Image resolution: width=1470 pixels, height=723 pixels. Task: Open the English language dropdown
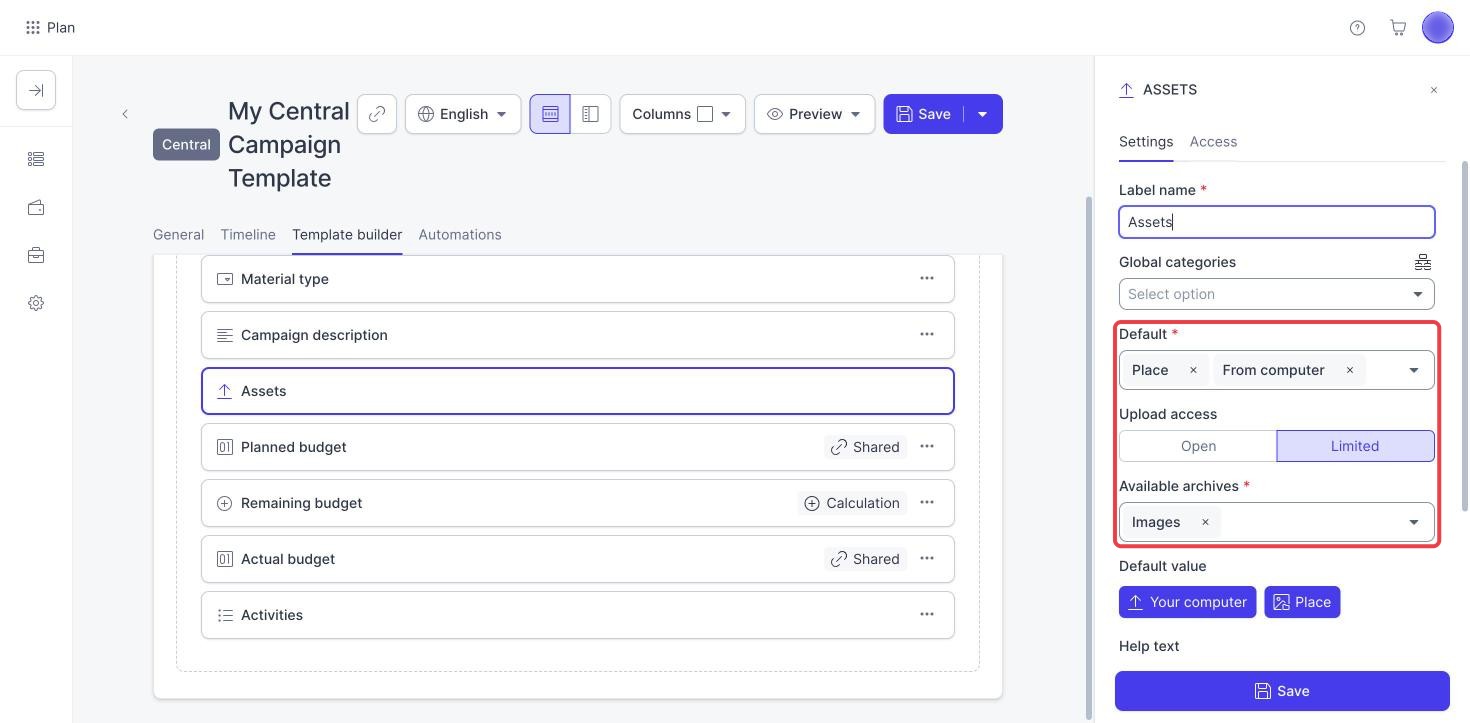click(463, 114)
